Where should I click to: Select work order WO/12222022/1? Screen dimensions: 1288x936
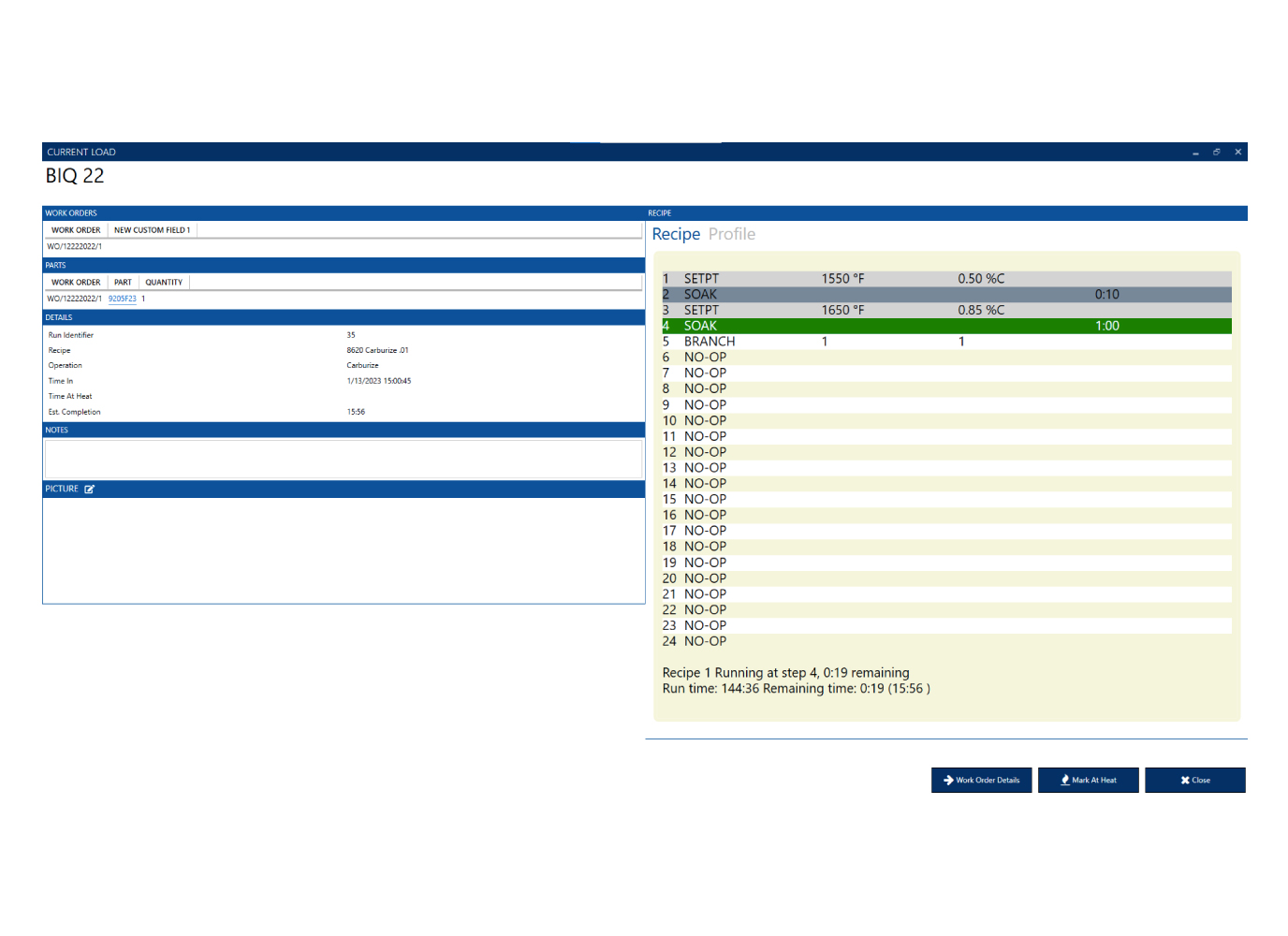tap(75, 246)
